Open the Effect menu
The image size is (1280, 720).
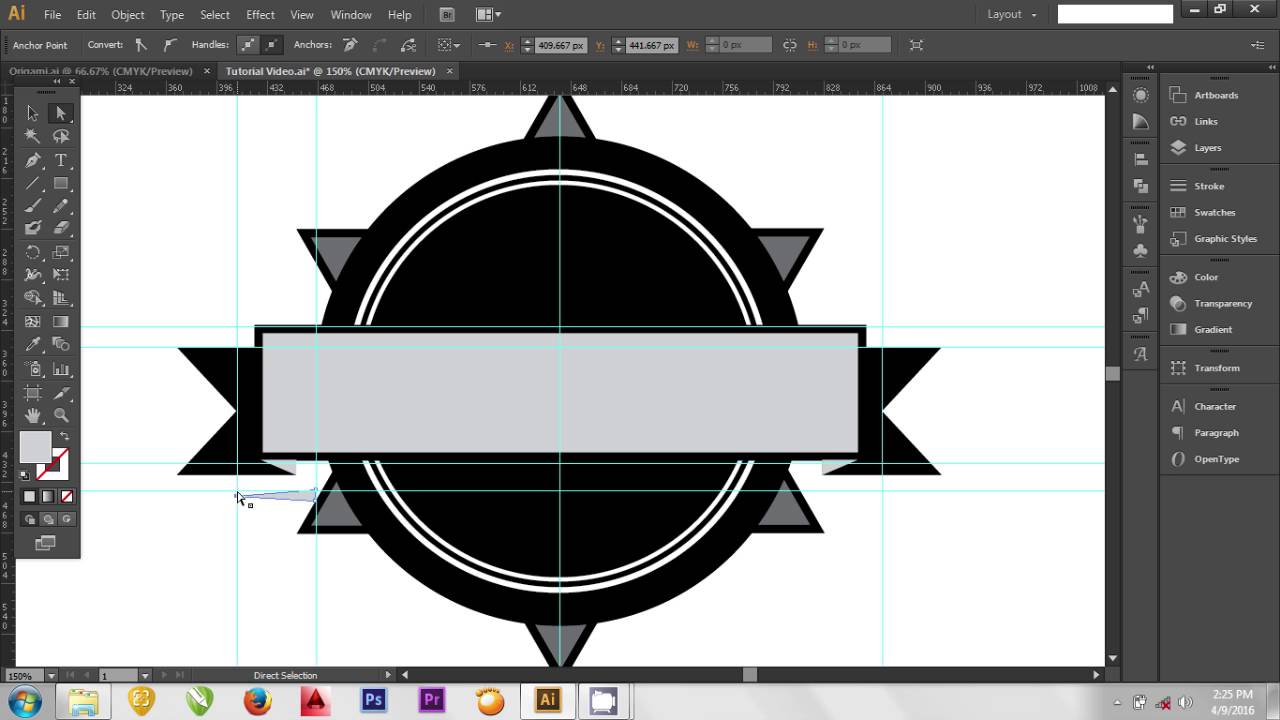(x=260, y=15)
